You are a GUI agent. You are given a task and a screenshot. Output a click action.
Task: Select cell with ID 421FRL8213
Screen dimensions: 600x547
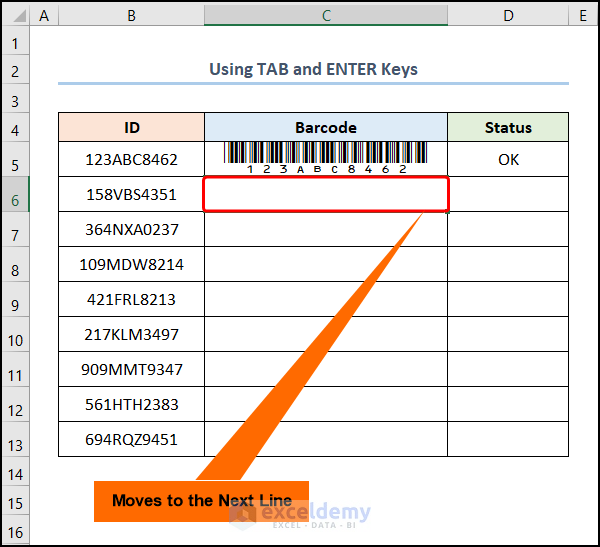(131, 299)
